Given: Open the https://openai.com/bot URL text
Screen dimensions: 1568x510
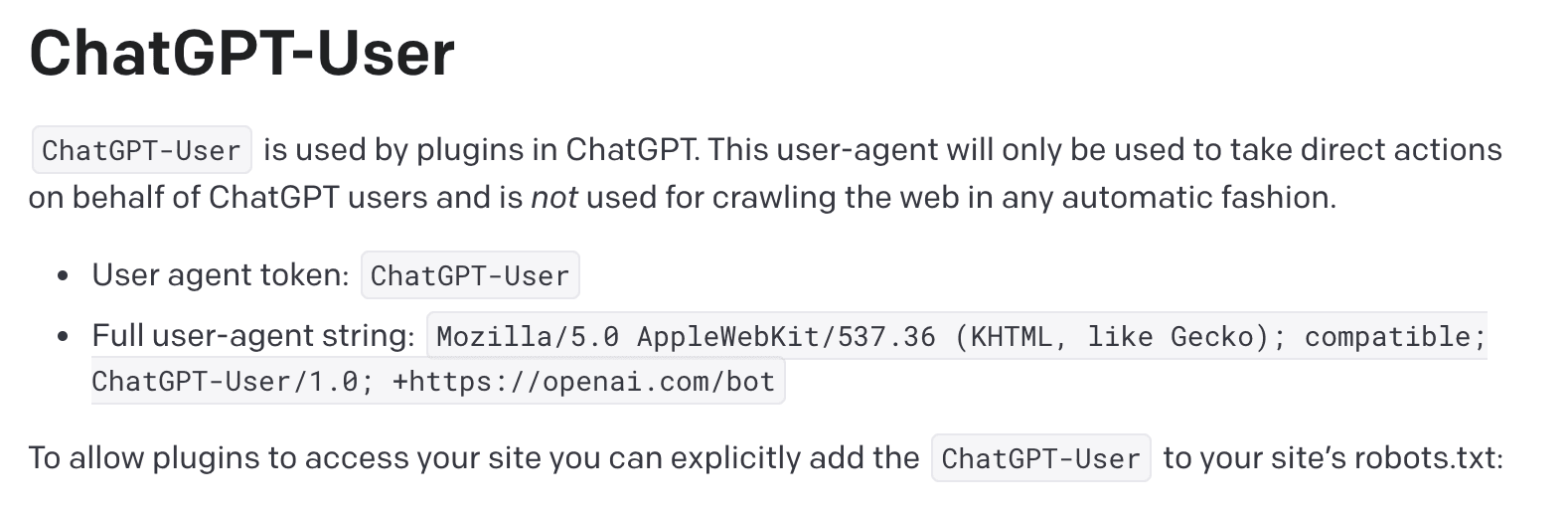Looking at the screenshot, I should click(583, 382).
